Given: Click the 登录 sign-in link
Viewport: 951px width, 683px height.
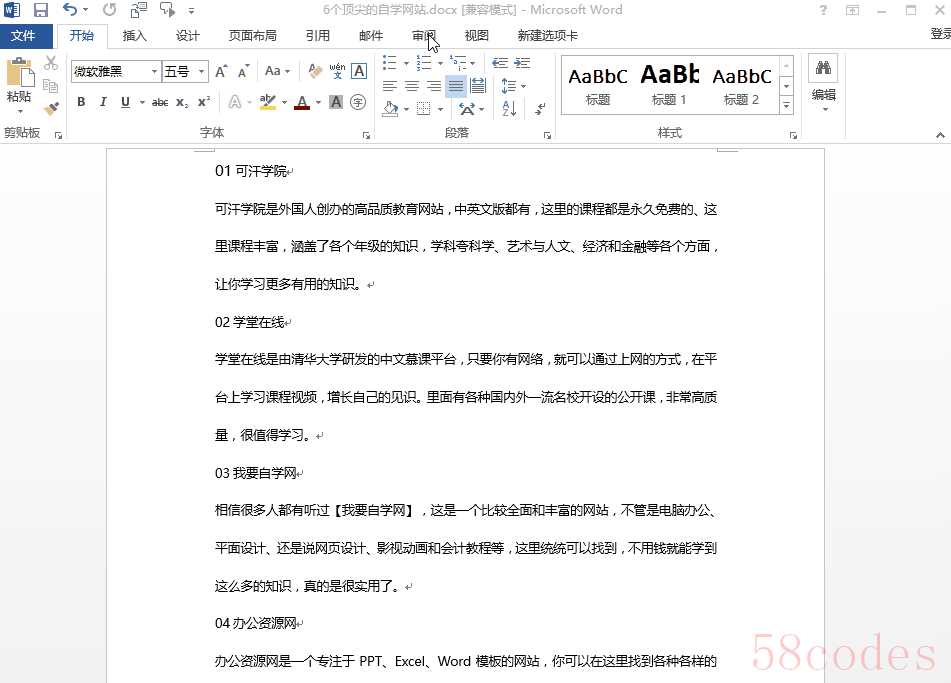Looking at the screenshot, I should point(941,34).
